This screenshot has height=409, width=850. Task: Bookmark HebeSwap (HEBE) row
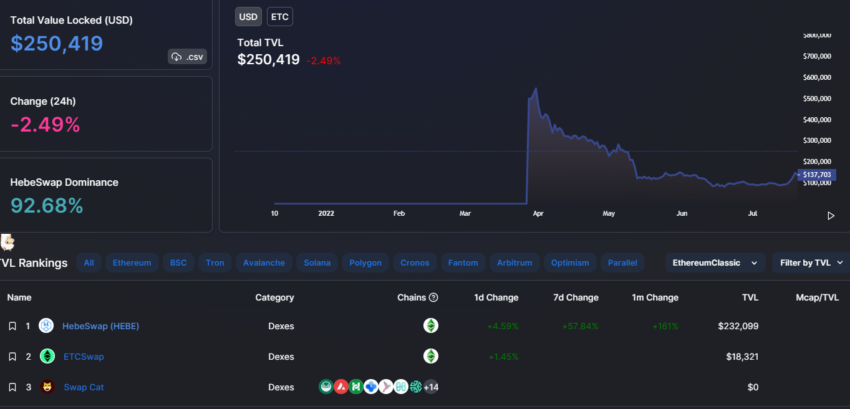(x=12, y=326)
